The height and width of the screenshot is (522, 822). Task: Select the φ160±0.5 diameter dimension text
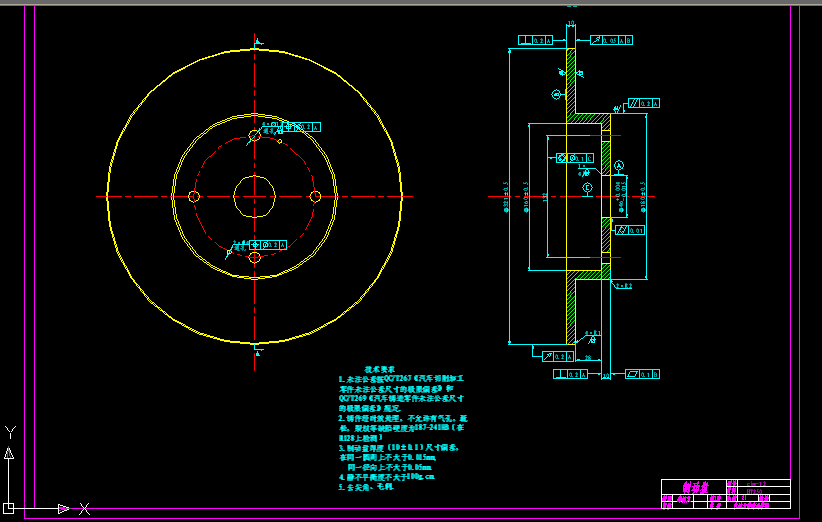click(526, 197)
